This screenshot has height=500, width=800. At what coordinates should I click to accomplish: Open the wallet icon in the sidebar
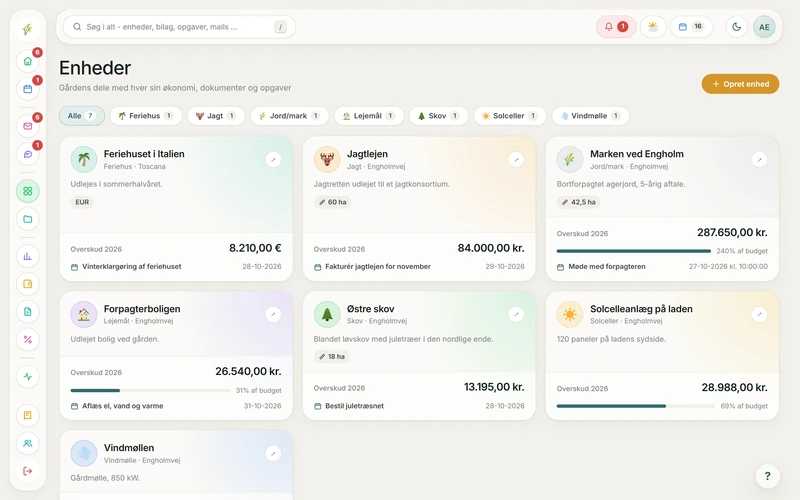pyautogui.click(x=28, y=284)
